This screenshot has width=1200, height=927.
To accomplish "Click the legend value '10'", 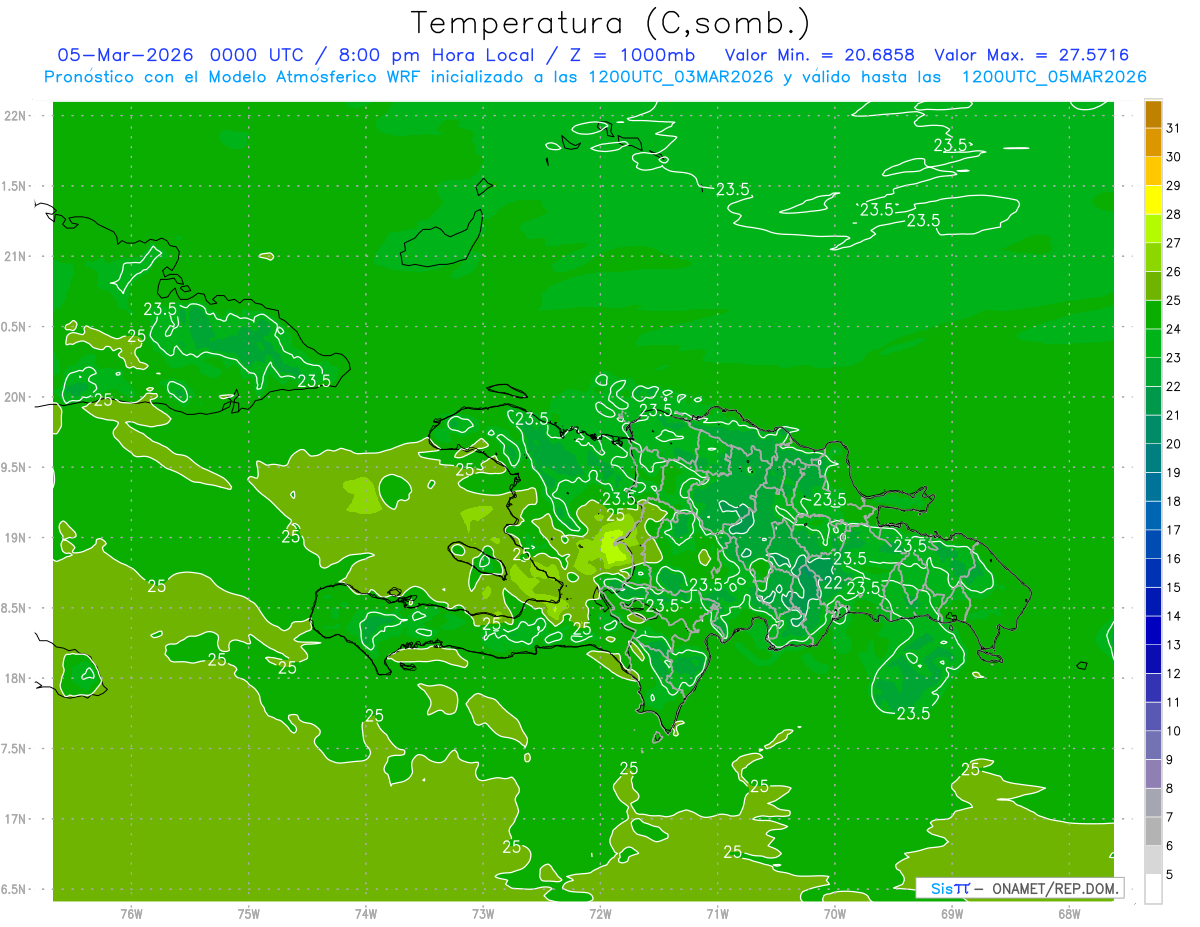I will [x=1174, y=731].
